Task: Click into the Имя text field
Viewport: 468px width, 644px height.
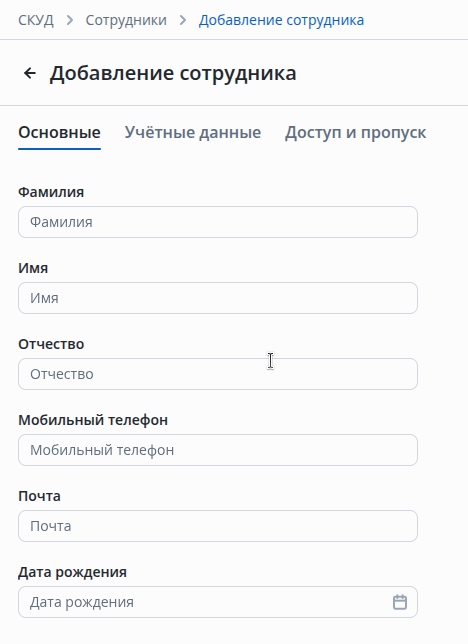Action: click(x=218, y=298)
